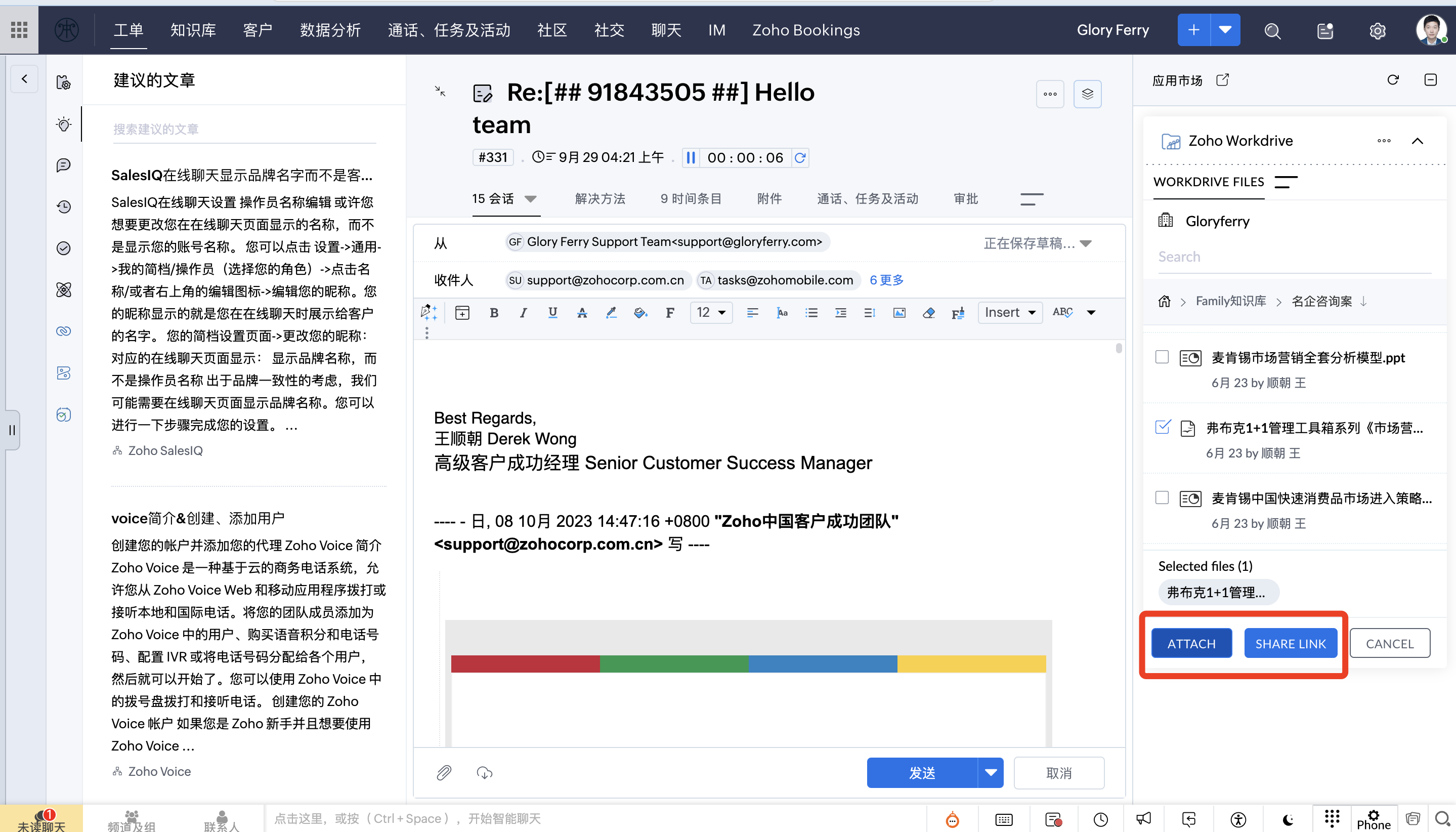Open marketplace in new window icon
The image size is (1456, 832).
click(x=1222, y=79)
